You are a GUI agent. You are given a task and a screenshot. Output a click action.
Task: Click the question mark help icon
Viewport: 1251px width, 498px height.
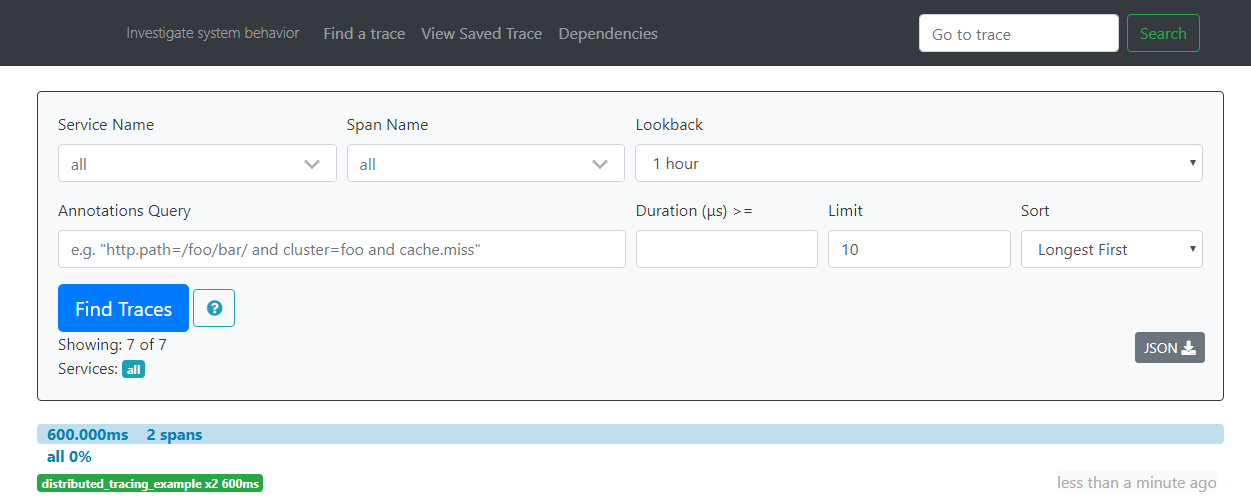(x=213, y=308)
